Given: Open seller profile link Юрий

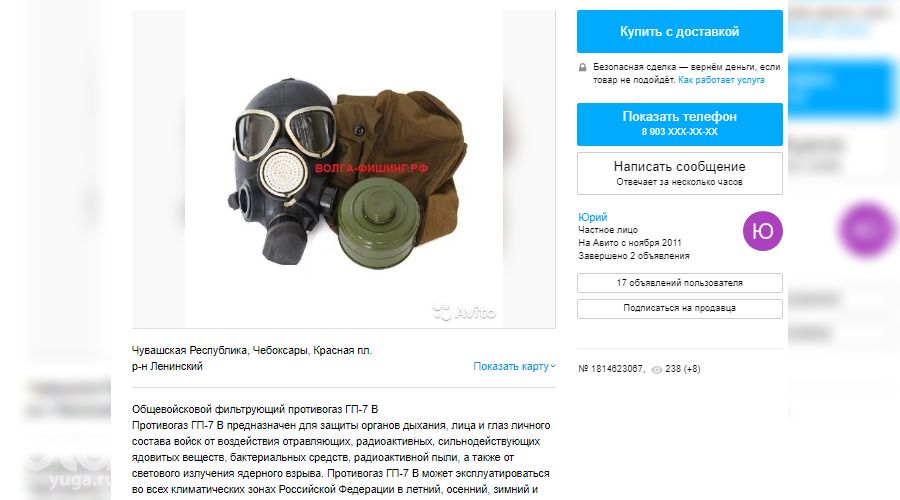Looking at the screenshot, I should pyautogui.click(x=592, y=217).
